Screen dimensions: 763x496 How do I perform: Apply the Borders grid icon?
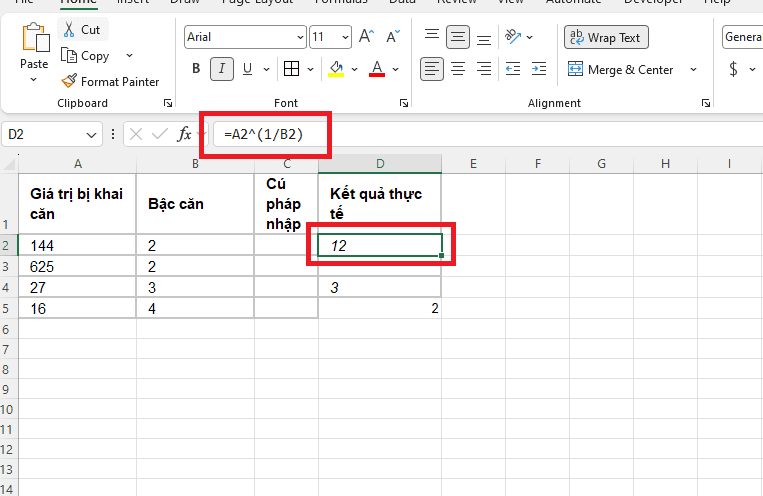click(x=291, y=69)
